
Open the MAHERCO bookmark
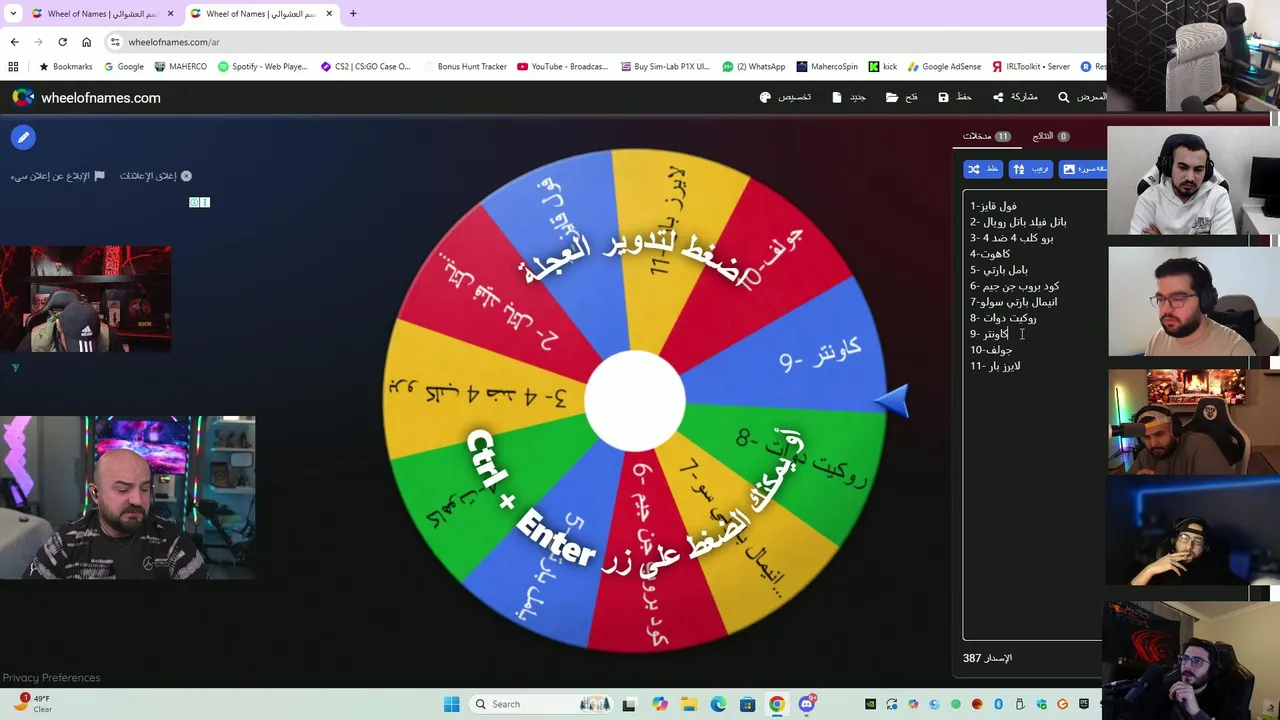(x=181, y=67)
